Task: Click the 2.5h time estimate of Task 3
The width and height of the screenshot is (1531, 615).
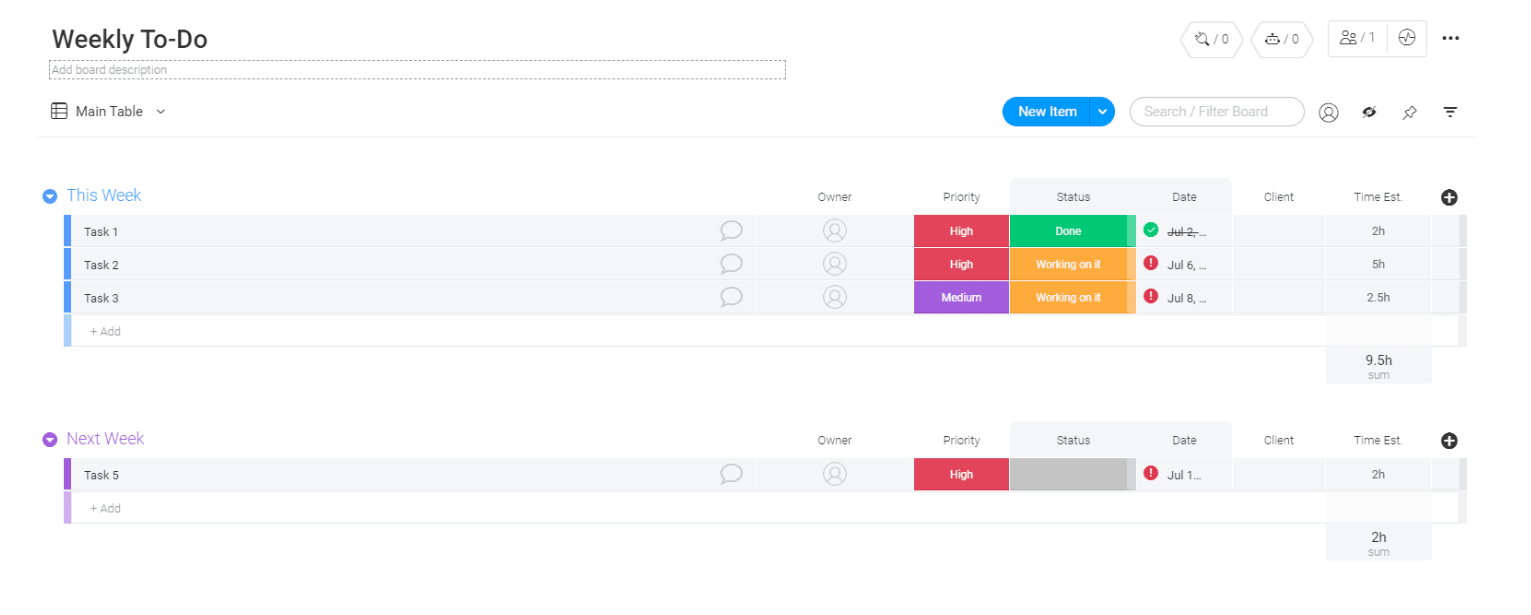Action: (x=1378, y=297)
